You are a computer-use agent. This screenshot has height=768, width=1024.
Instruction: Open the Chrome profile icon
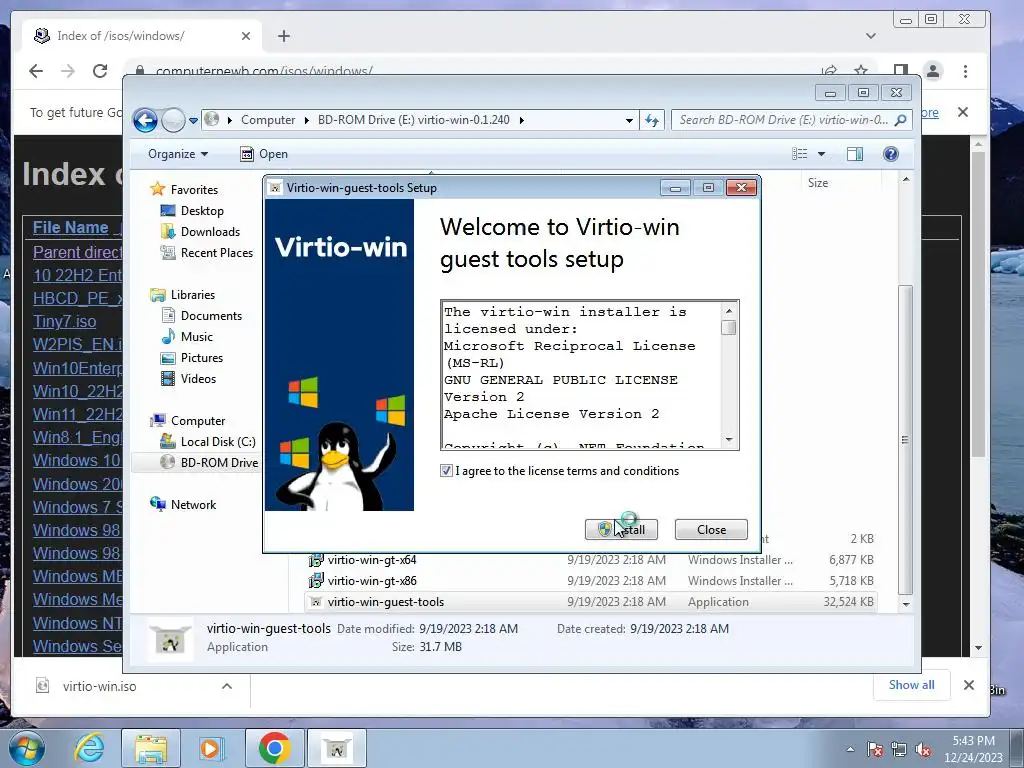933,71
